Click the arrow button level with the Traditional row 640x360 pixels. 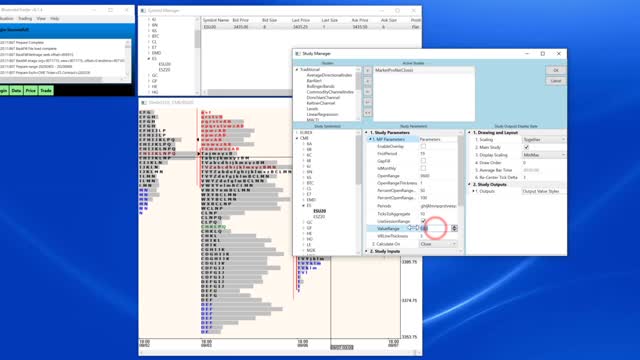pyautogui.click(x=367, y=71)
